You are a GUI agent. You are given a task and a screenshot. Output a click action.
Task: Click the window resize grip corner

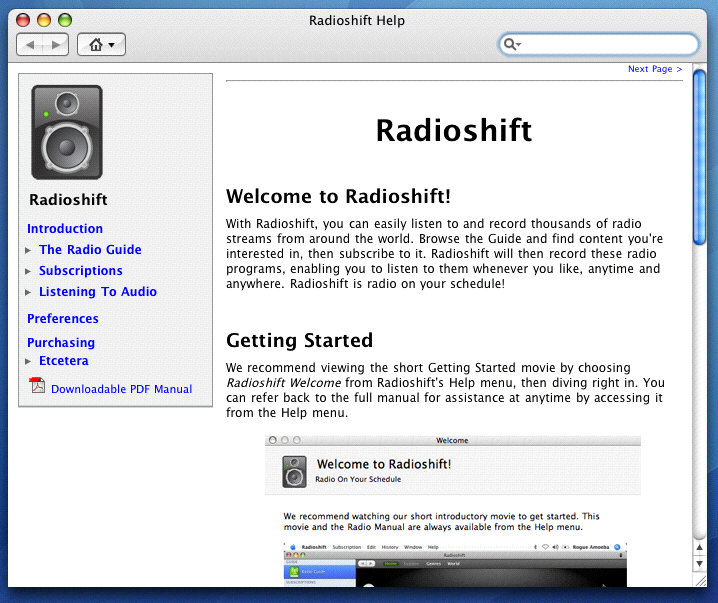701,581
